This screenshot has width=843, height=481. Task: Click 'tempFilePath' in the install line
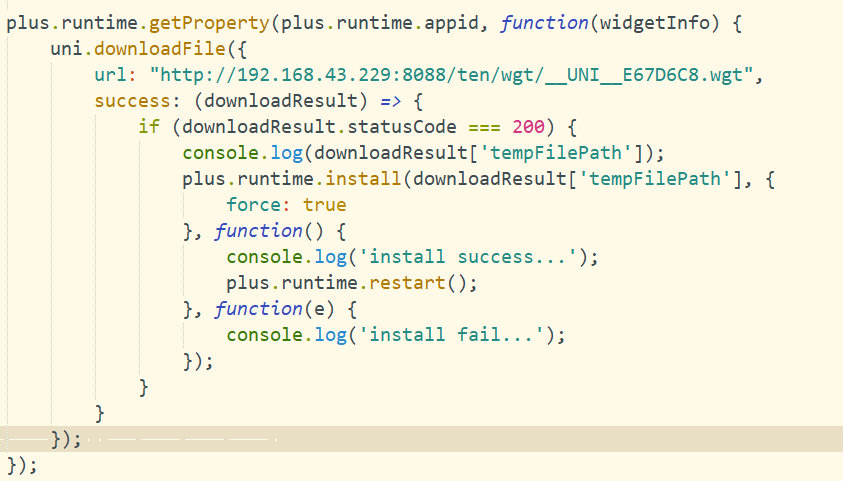click(655, 179)
